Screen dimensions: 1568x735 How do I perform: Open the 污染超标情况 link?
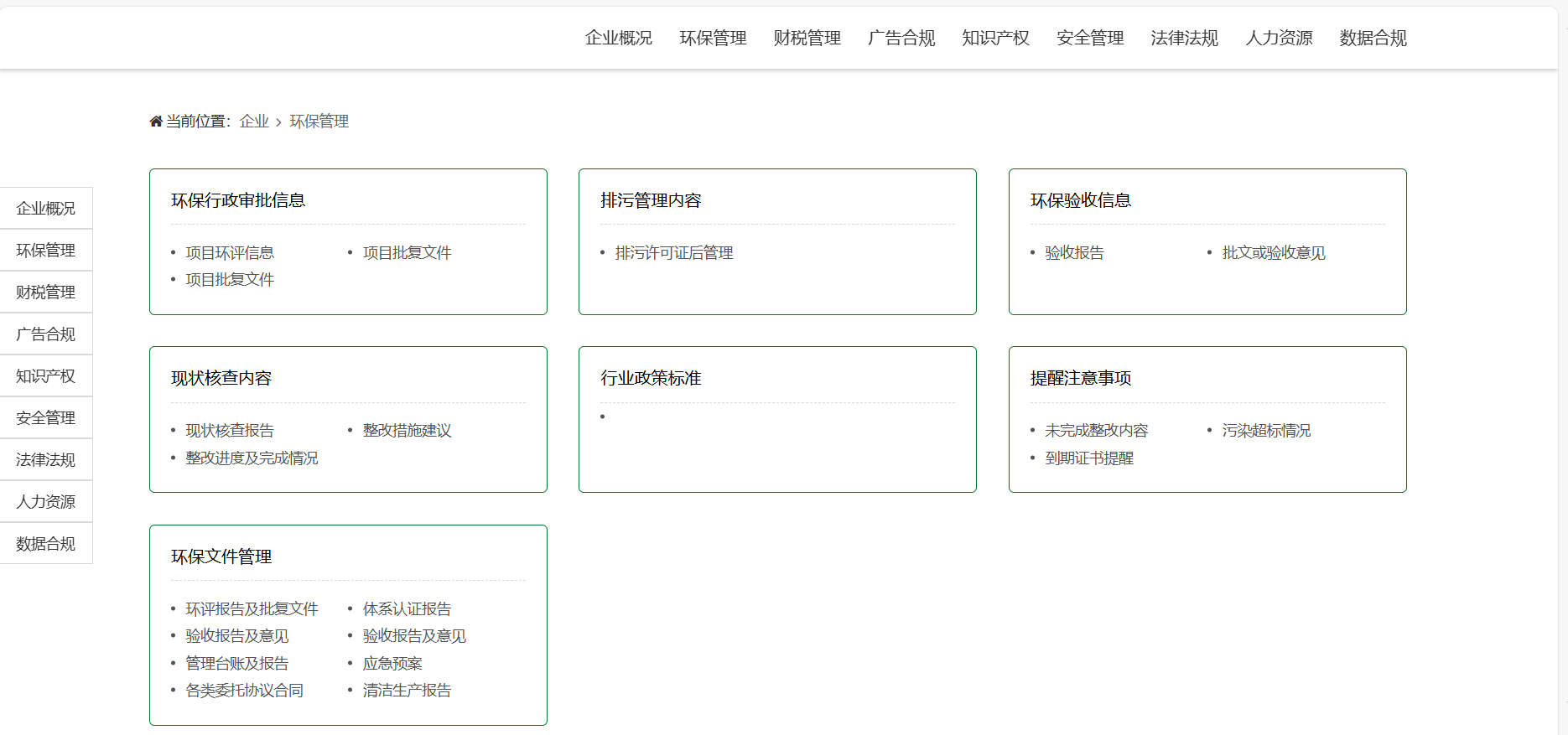tap(1266, 430)
